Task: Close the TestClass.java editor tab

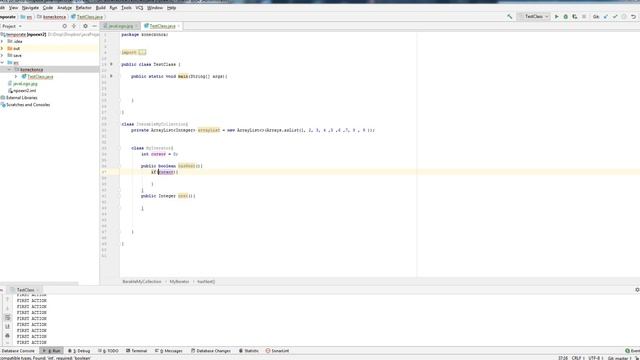Action: pyautogui.click(x=179, y=26)
